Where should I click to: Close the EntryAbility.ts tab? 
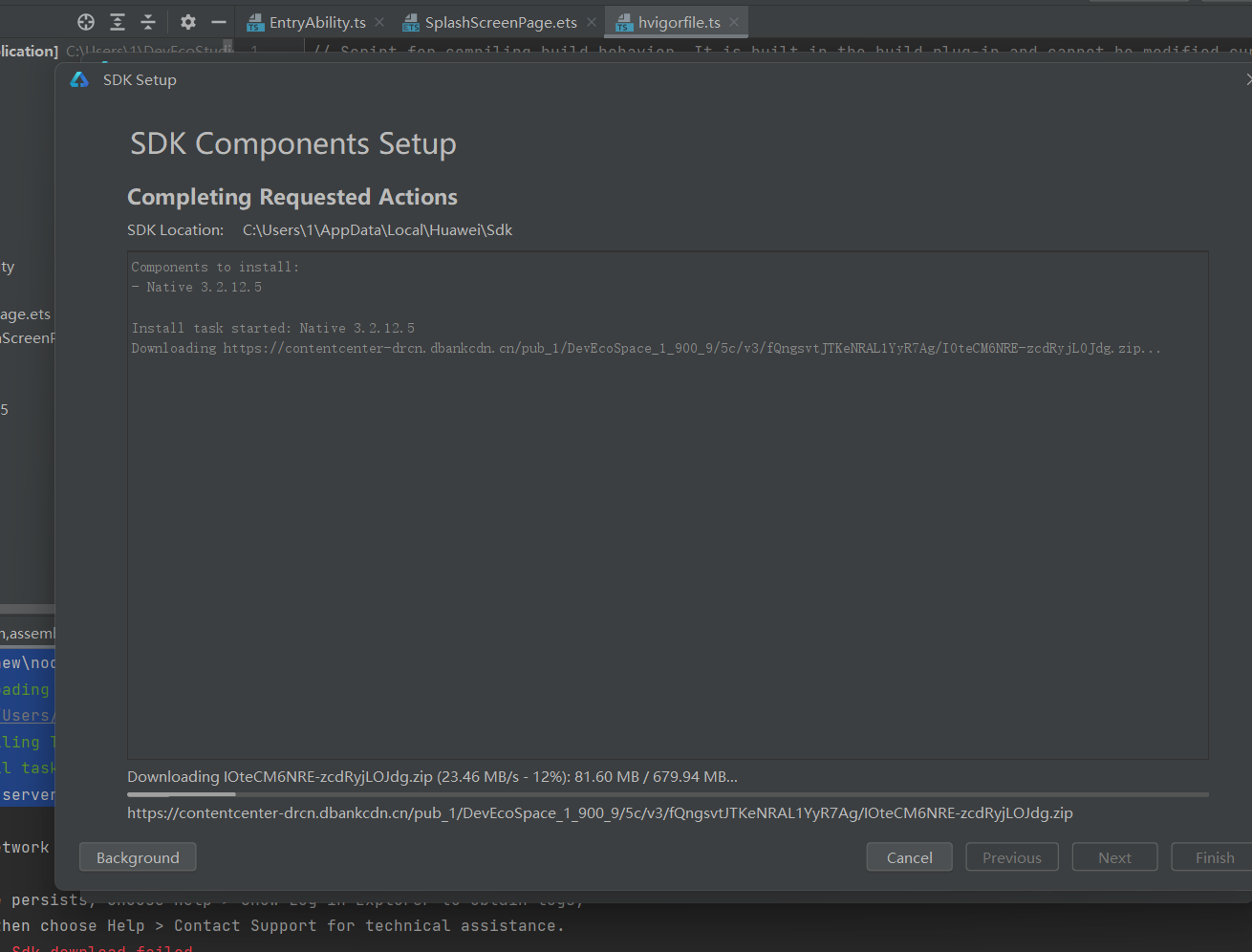click(379, 23)
